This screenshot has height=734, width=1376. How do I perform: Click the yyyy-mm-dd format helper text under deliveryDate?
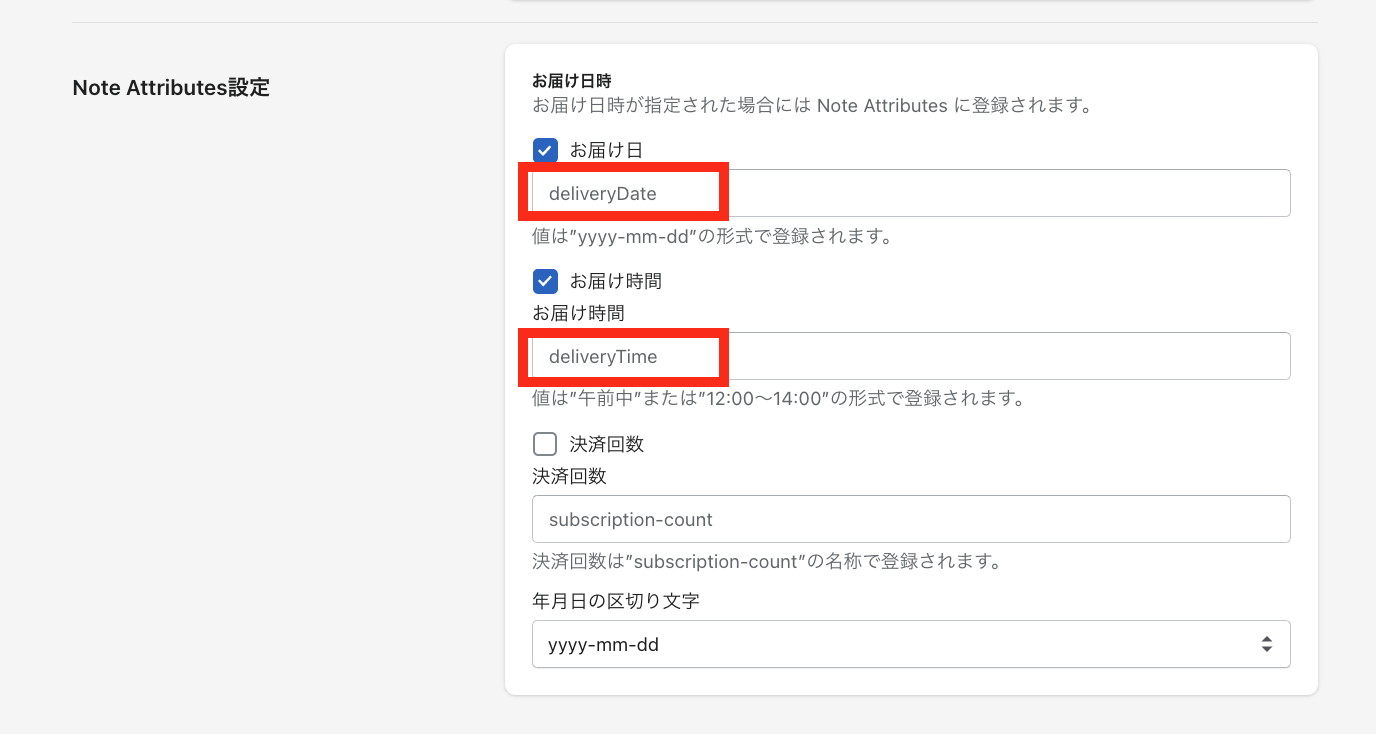pyautogui.click(x=712, y=237)
